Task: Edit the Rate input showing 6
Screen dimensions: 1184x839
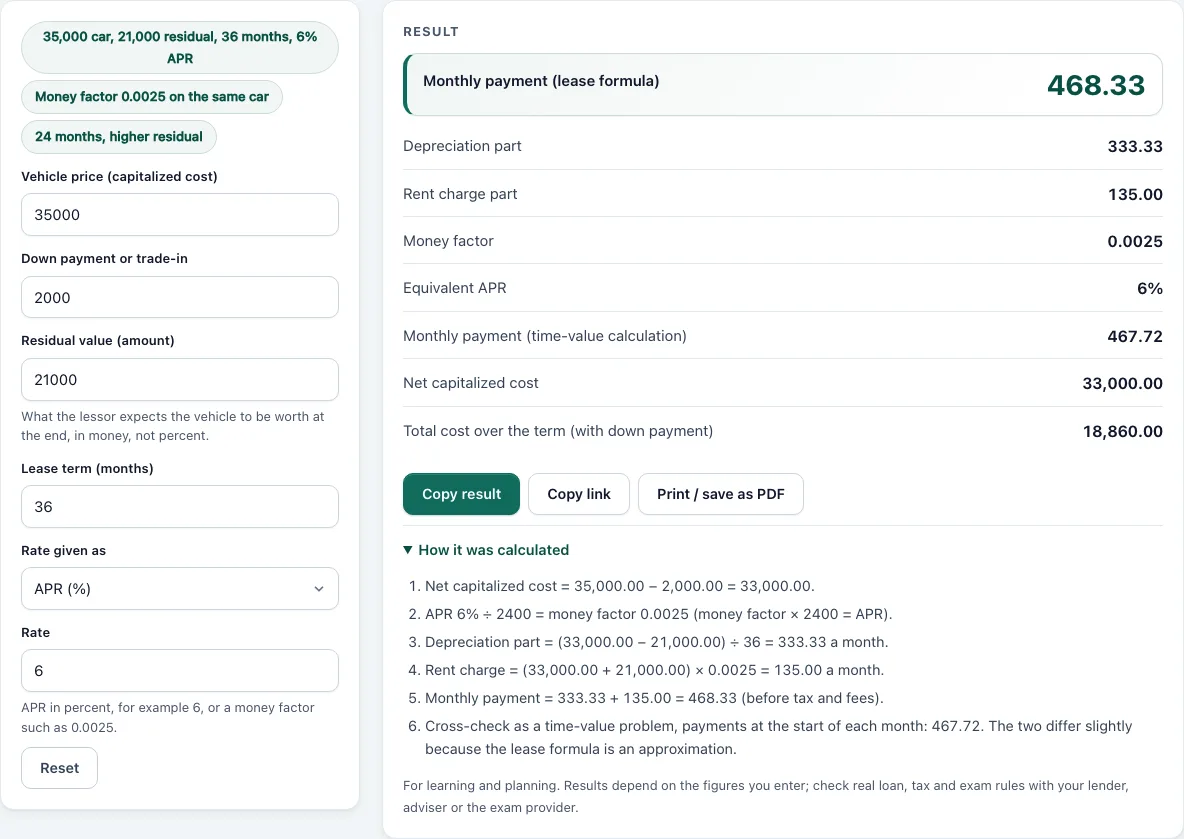Action: 180,671
